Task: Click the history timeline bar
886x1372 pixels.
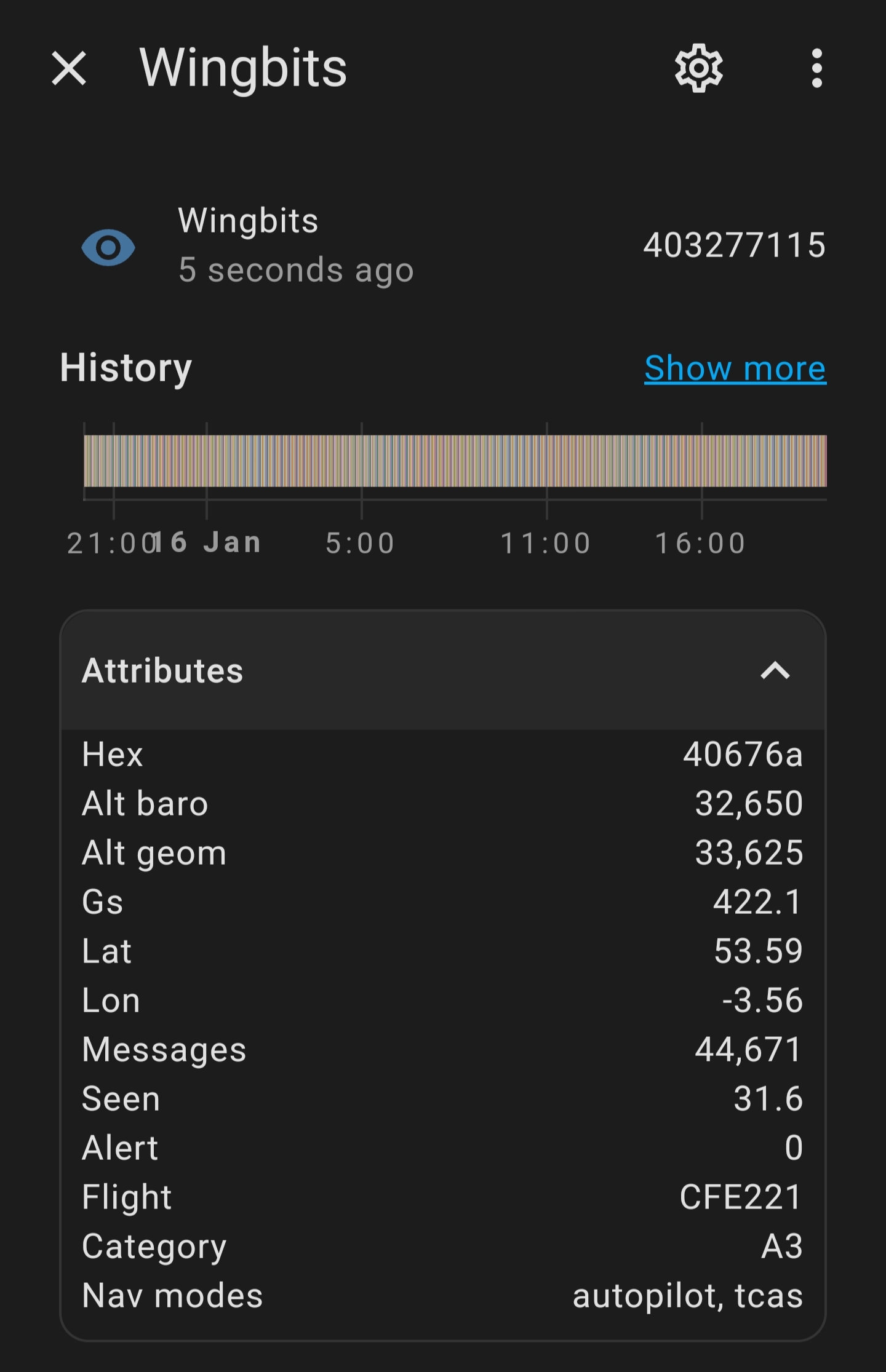Action: (455, 461)
